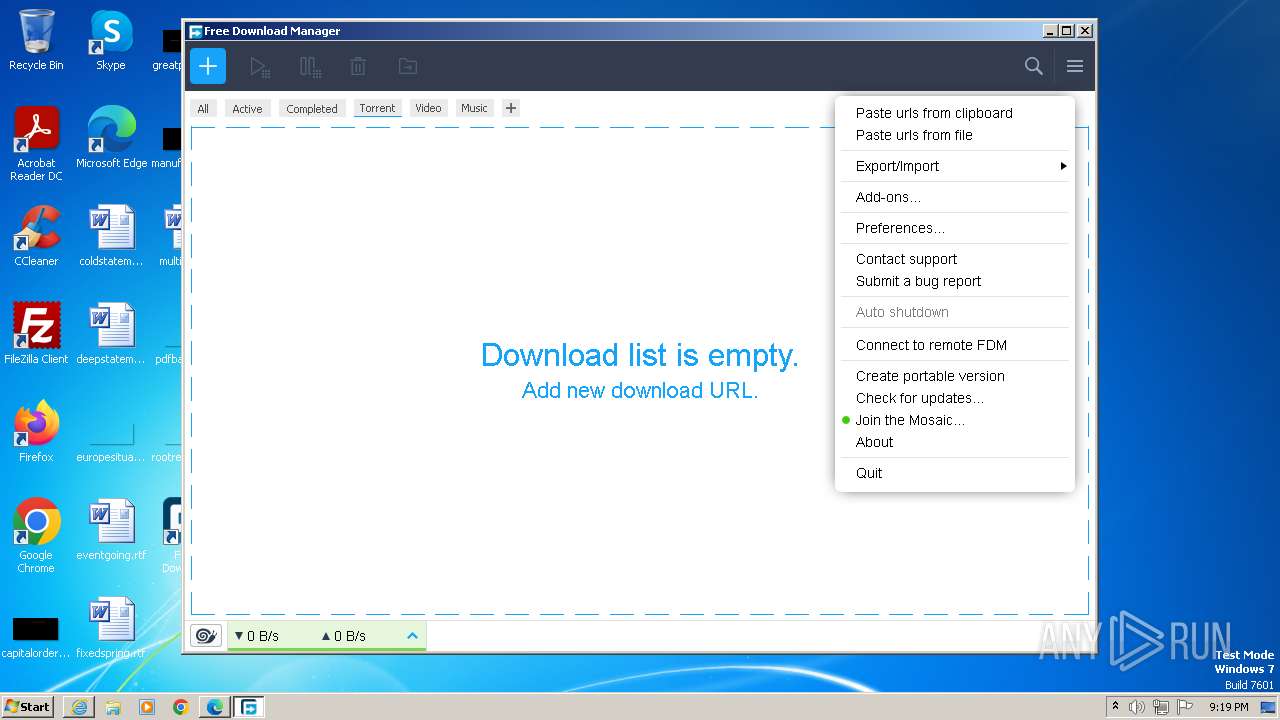Toggle the hamburger main menu icon

click(x=1075, y=66)
